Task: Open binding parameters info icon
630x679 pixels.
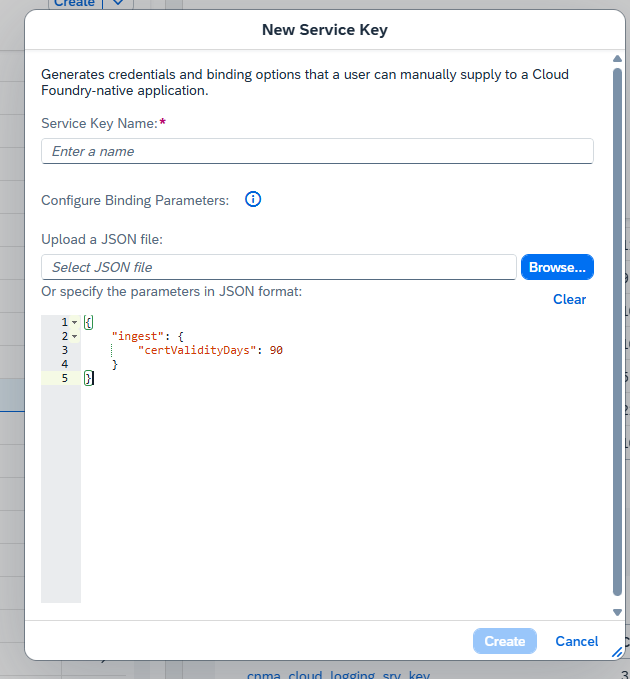Action: coord(253,200)
